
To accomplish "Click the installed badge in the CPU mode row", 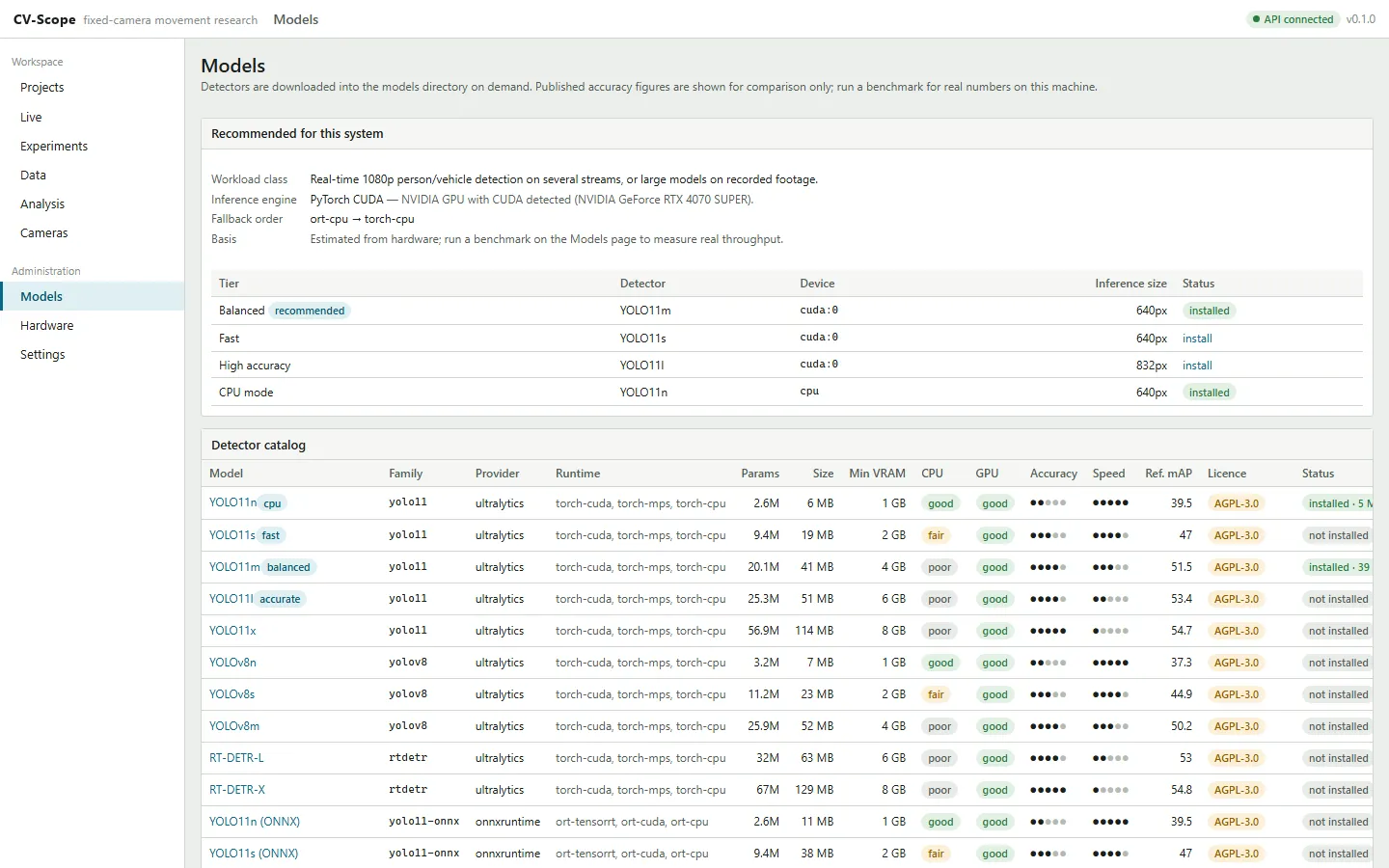I will tap(1210, 393).
